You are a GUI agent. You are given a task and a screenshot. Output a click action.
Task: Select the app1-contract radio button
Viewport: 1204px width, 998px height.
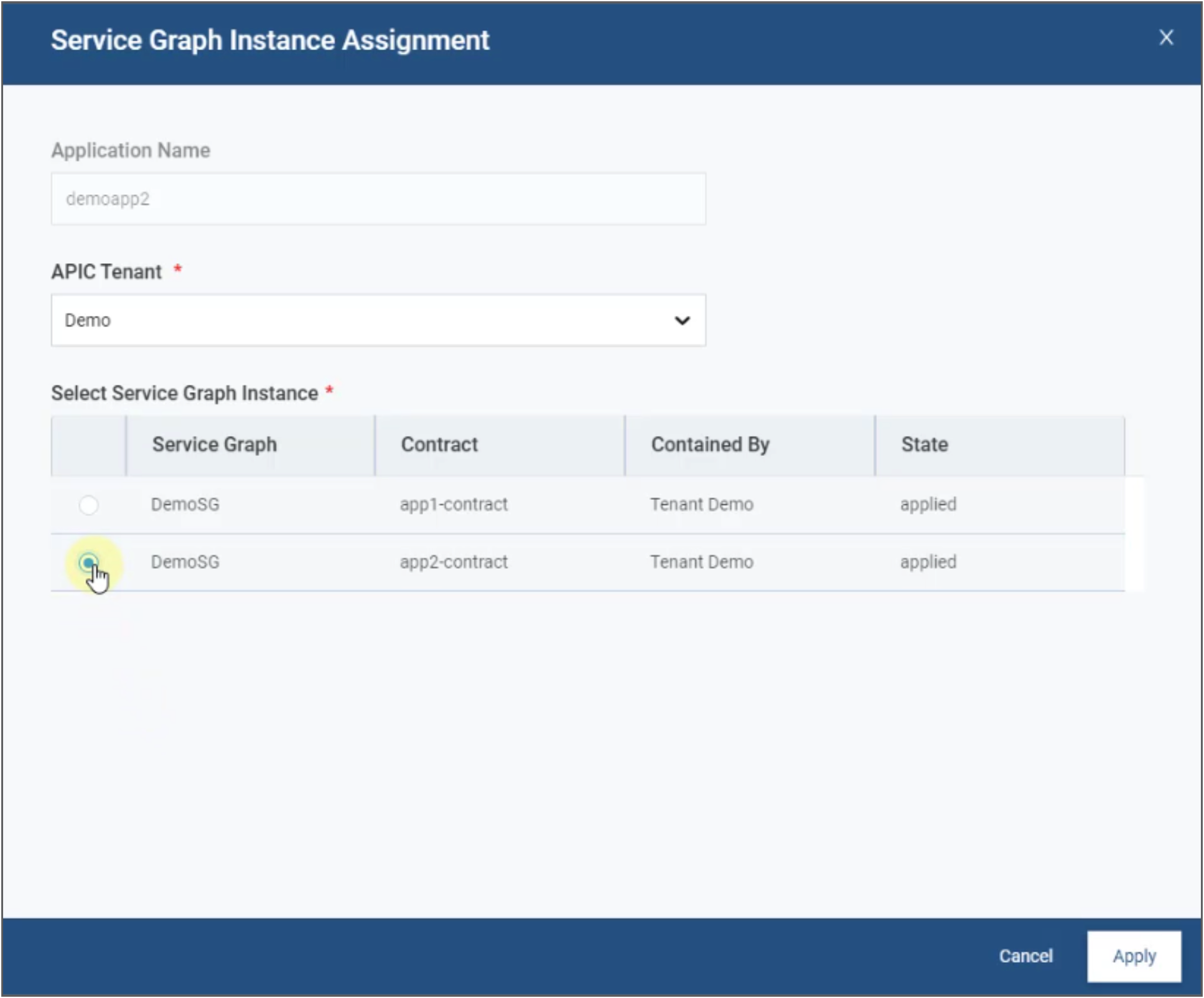[x=88, y=505]
